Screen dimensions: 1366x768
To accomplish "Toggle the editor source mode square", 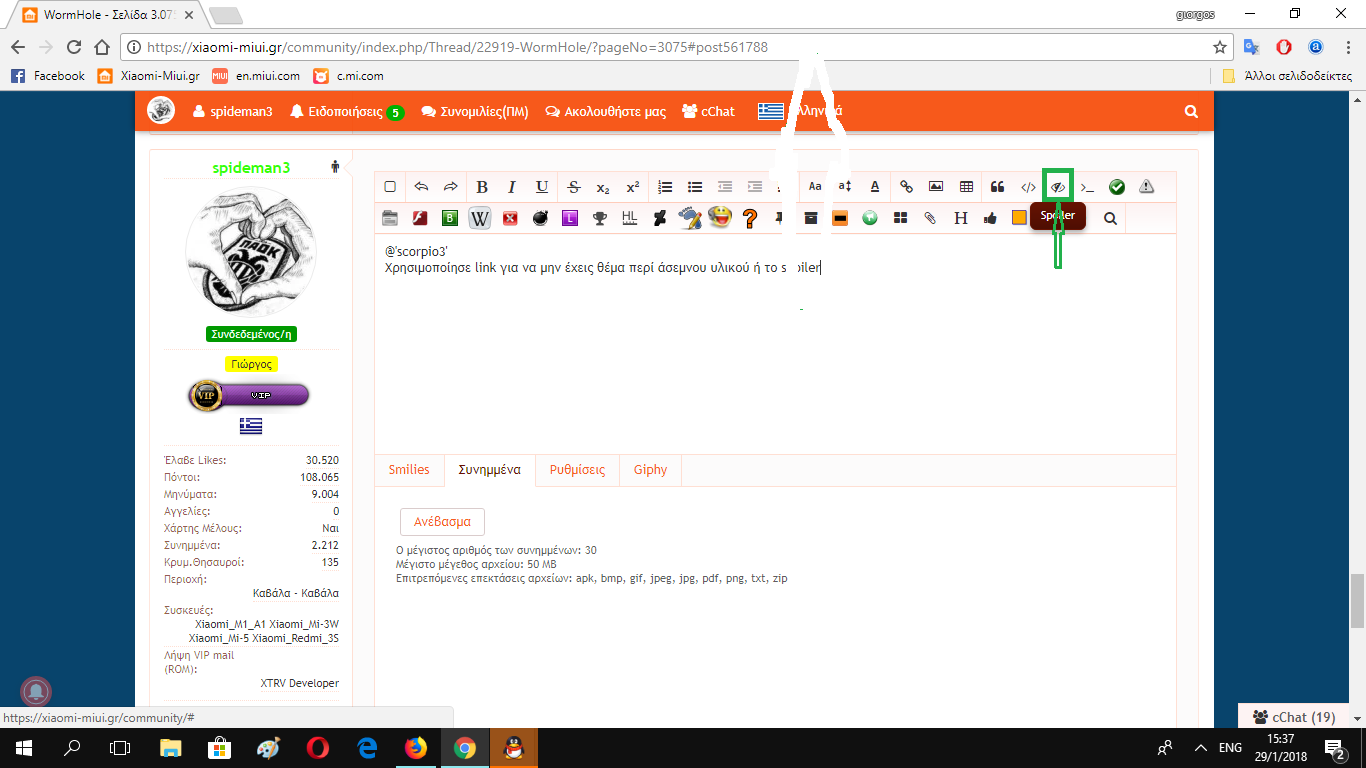I will coord(390,187).
